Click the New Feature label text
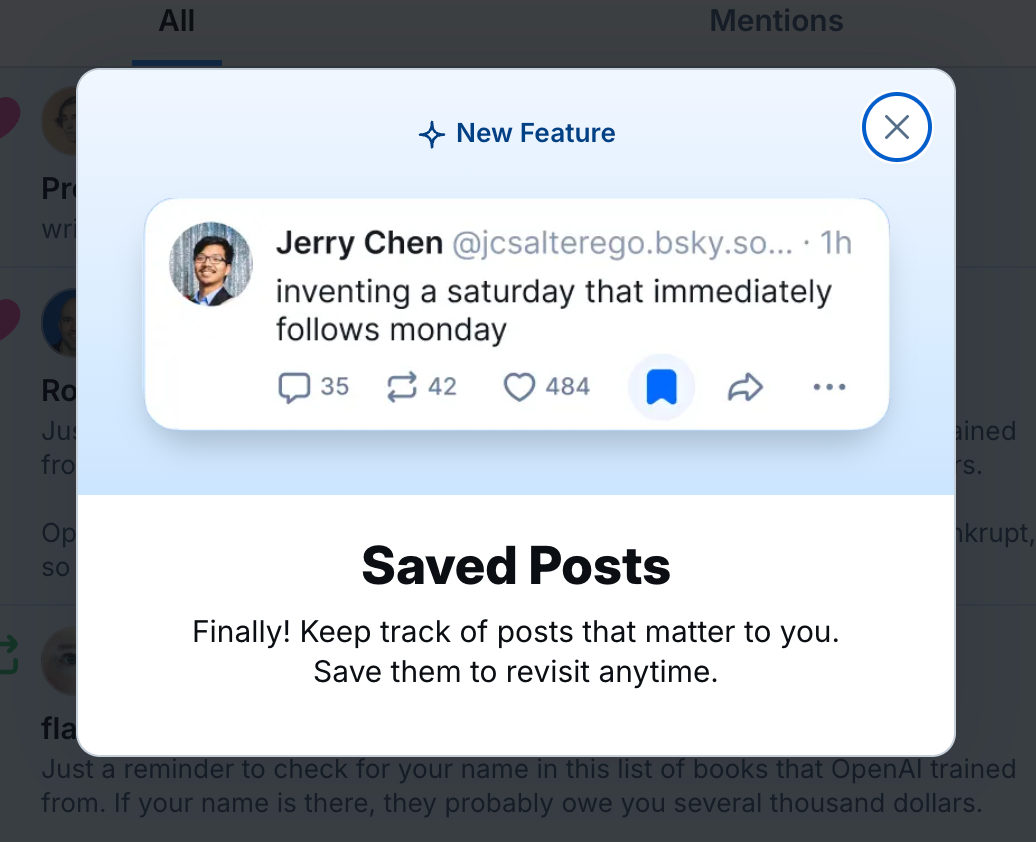 click(535, 133)
